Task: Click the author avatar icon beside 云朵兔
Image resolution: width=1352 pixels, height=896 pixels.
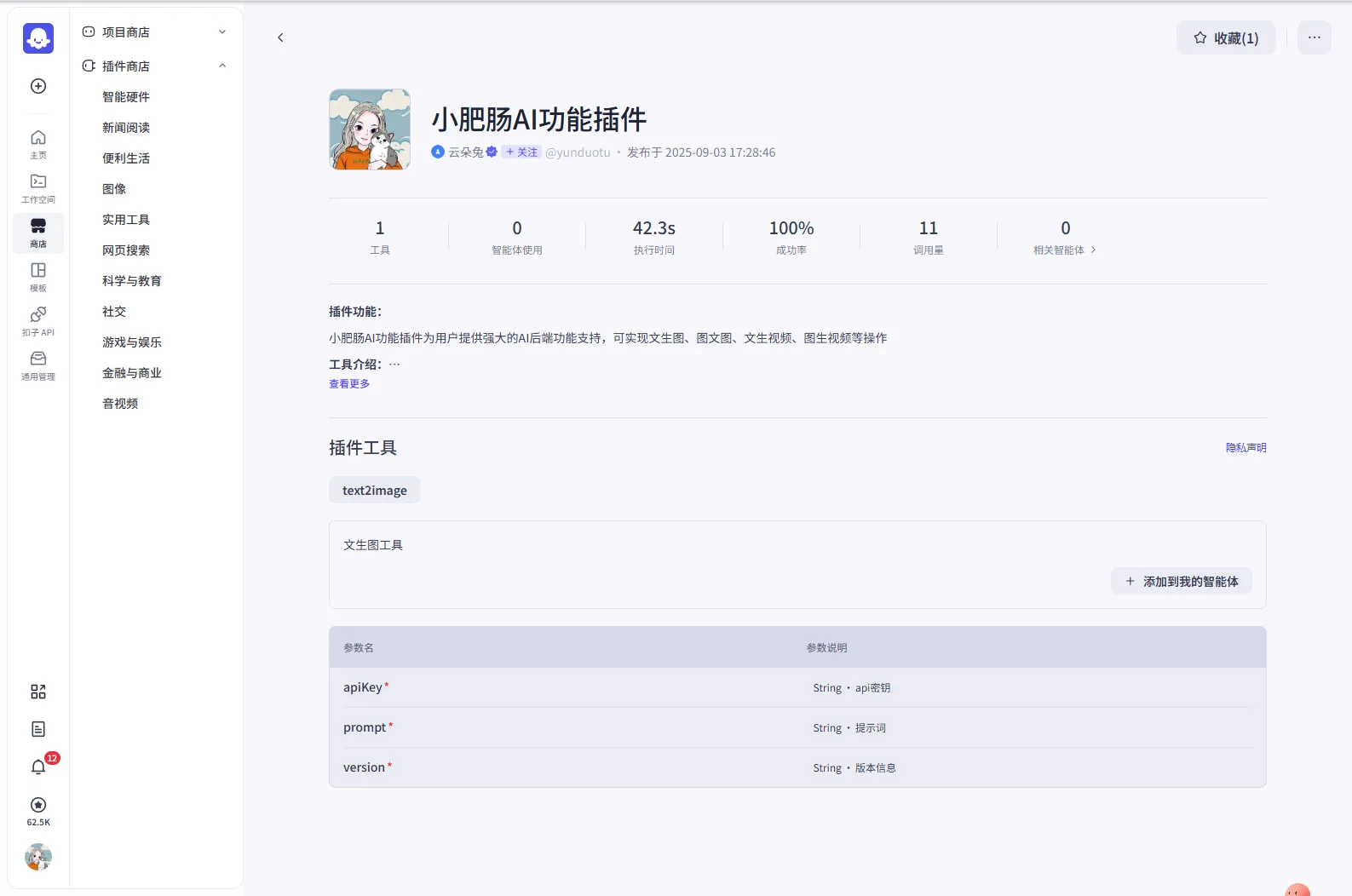Action: tap(438, 152)
